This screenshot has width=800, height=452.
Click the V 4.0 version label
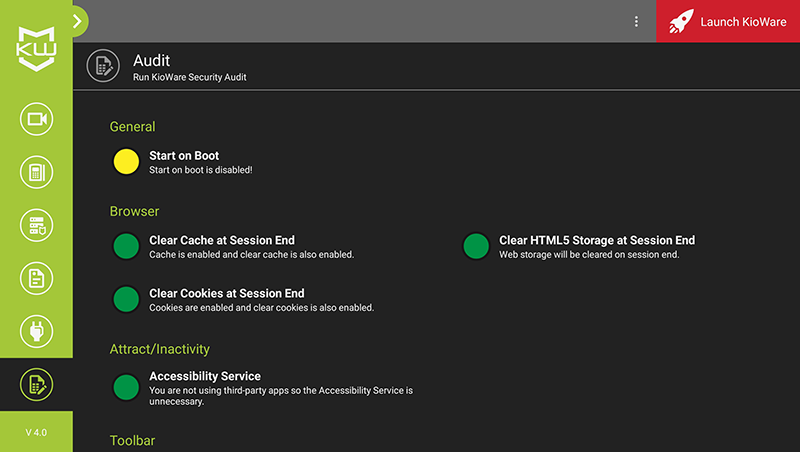[36, 432]
